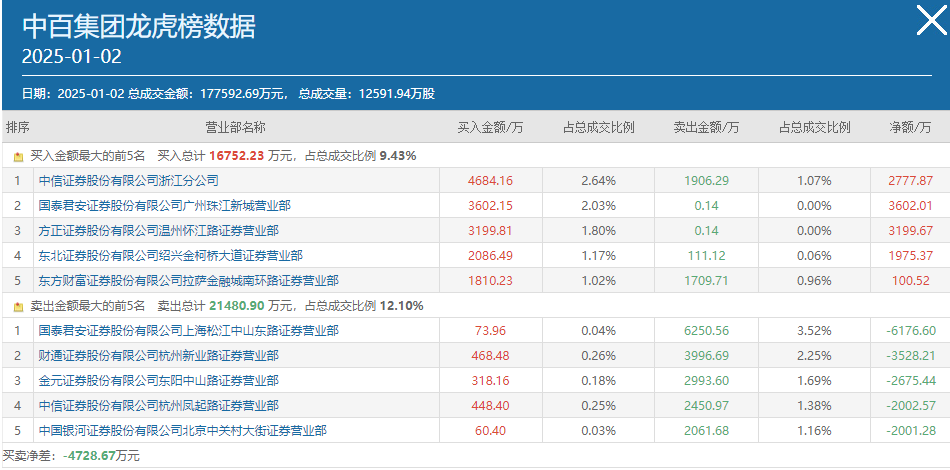Select the net amount -2001.28
This screenshot has width=950, height=470.
[910, 431]
